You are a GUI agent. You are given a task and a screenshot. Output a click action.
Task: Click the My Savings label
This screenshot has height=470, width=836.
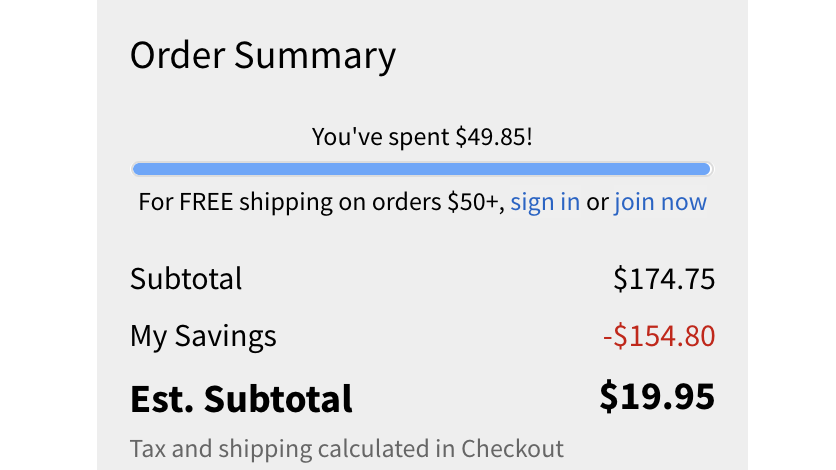tap(203, 336)
